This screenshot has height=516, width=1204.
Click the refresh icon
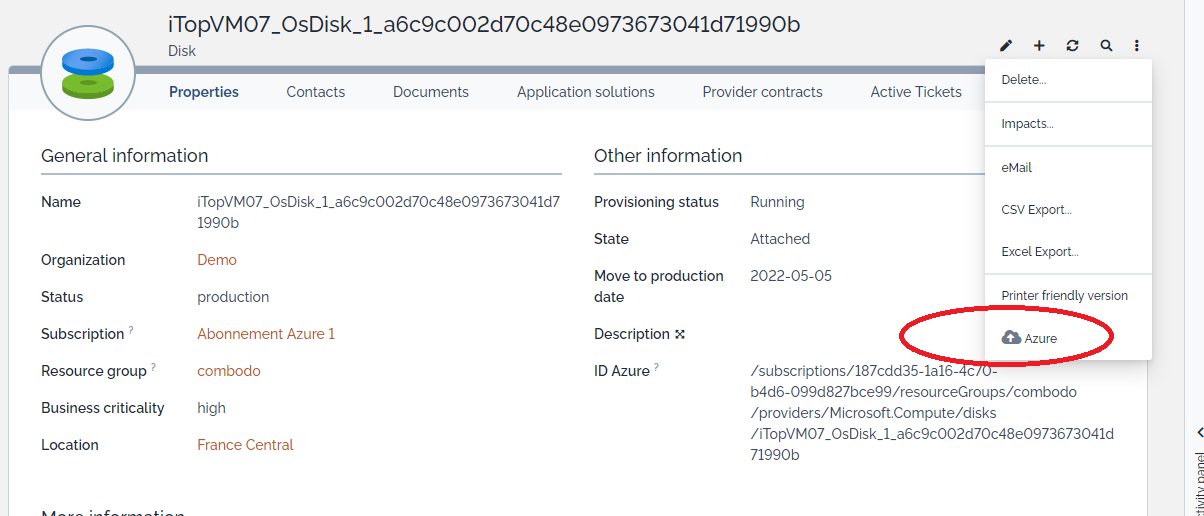tap(1072, 45)
